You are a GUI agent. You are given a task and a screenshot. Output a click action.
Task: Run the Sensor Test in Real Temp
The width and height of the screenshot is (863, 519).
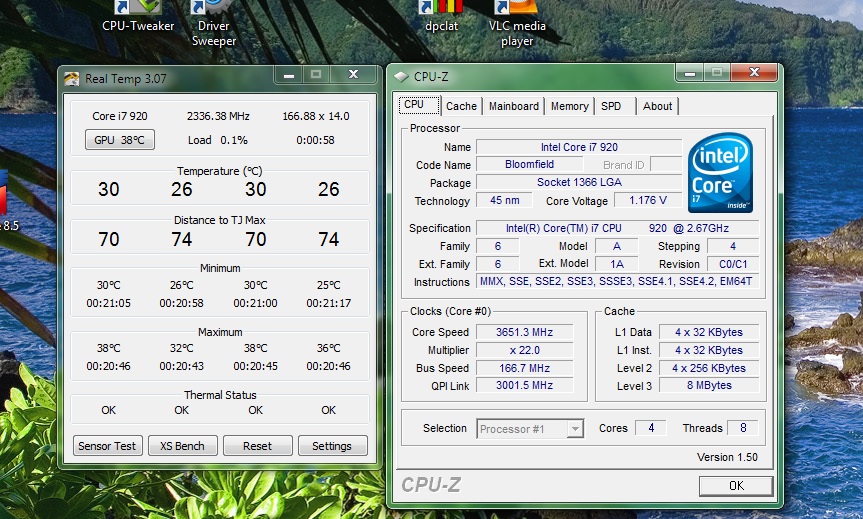tap(107, 446)
